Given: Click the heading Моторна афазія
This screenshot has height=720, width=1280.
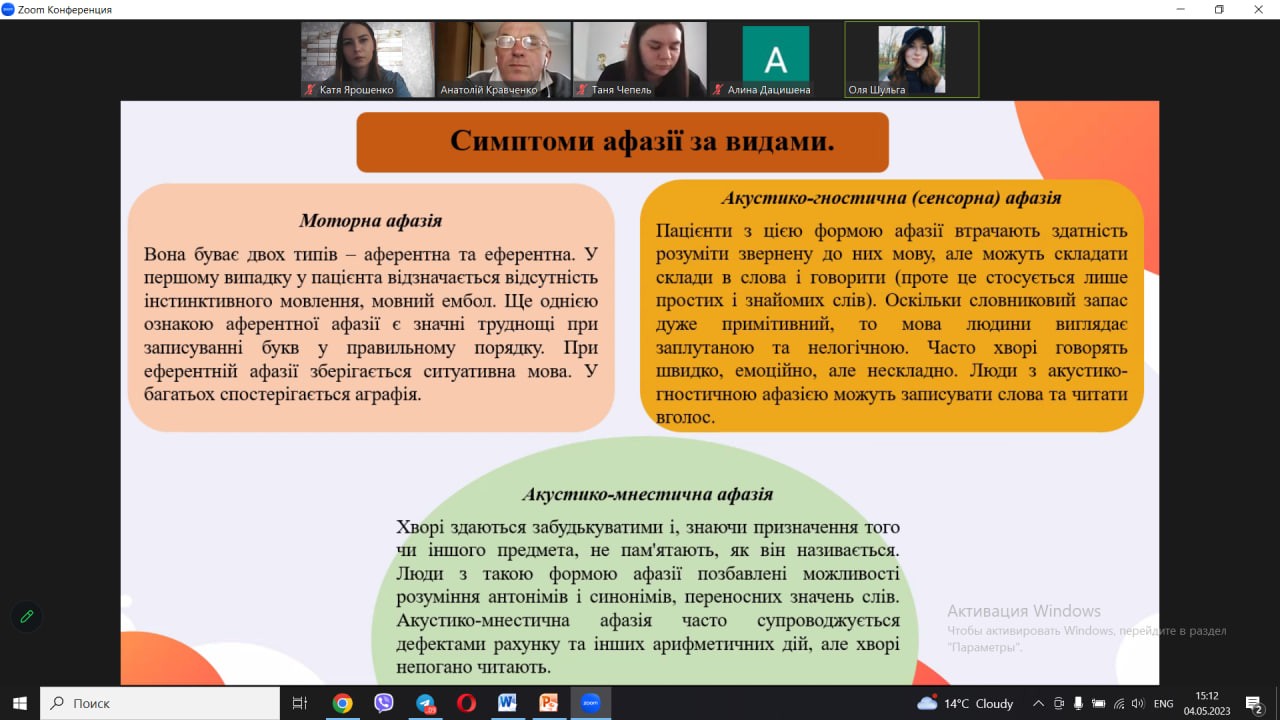Looking at the screenshot, I should [x=371, y=220].
